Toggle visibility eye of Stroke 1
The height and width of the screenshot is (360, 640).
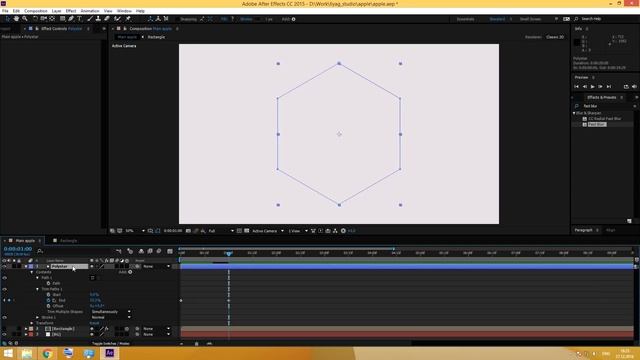coord(4,318)
